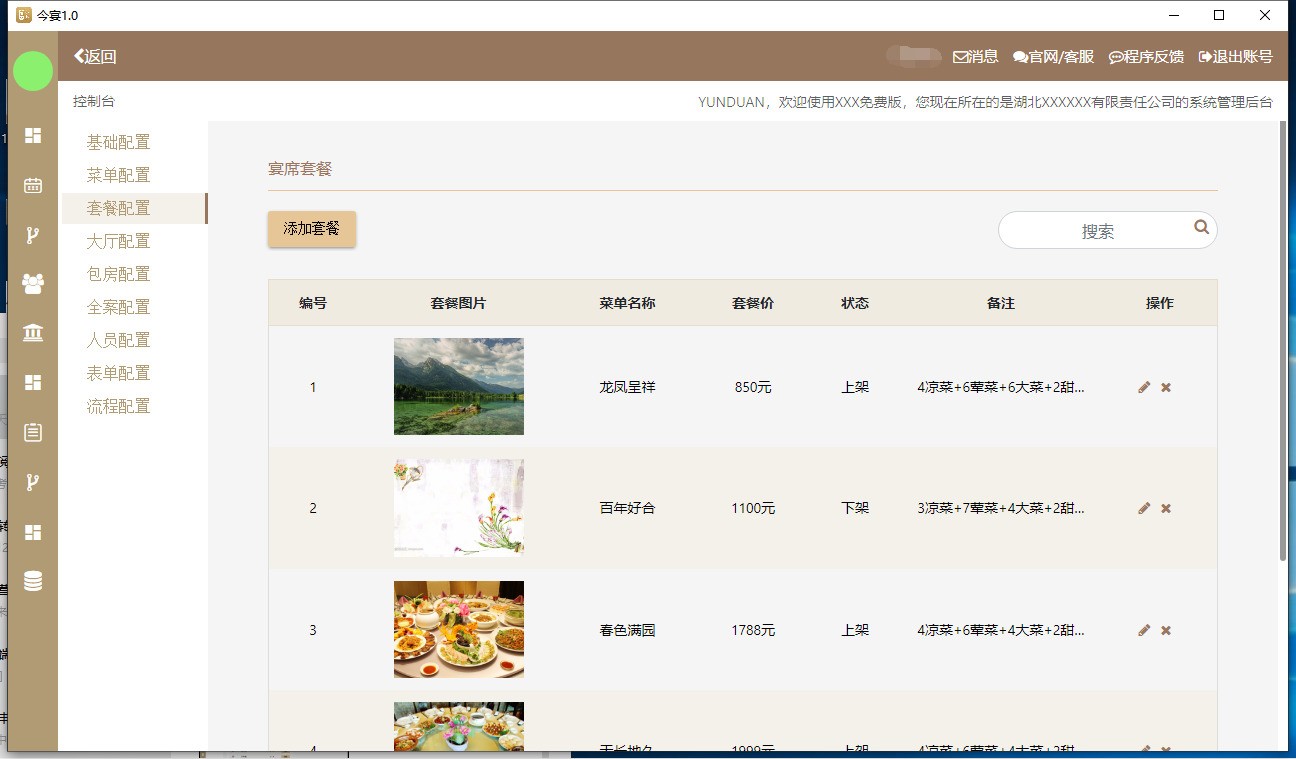The width and height of the screenshot is (1296, 759).
Task: Click the 状态 column header
Action: pos(855,303)
